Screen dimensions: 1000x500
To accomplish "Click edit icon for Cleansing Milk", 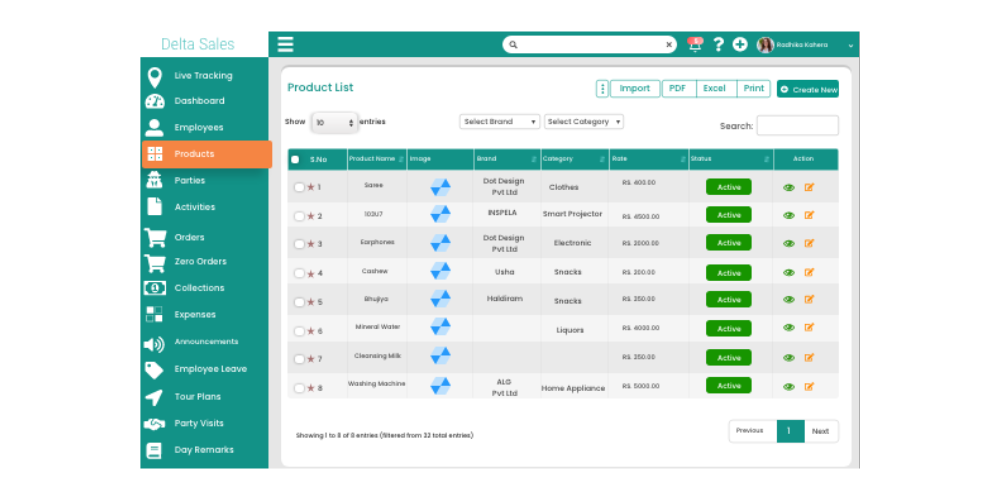I will pyautogui.click(x=809, y=357).
